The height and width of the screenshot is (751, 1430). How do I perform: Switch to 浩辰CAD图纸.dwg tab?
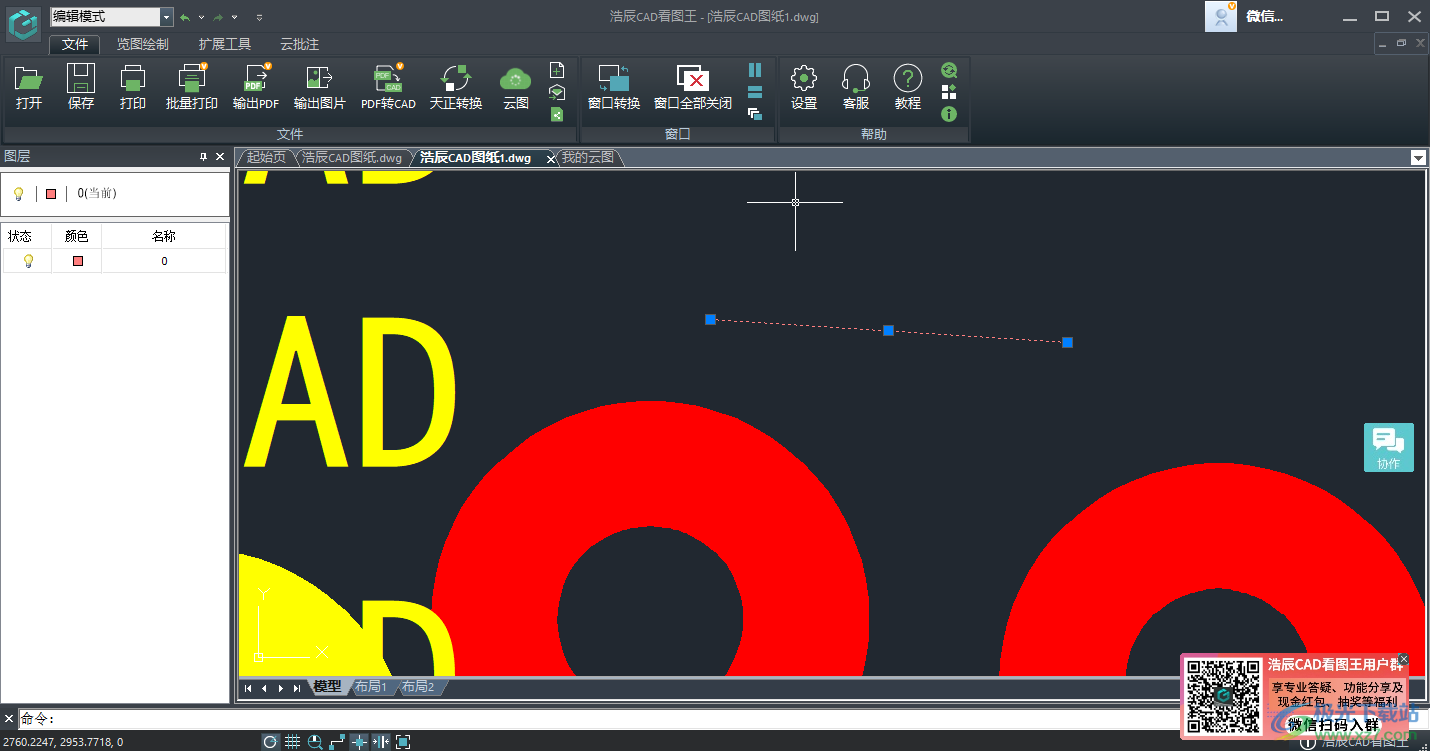pos(353,158)
